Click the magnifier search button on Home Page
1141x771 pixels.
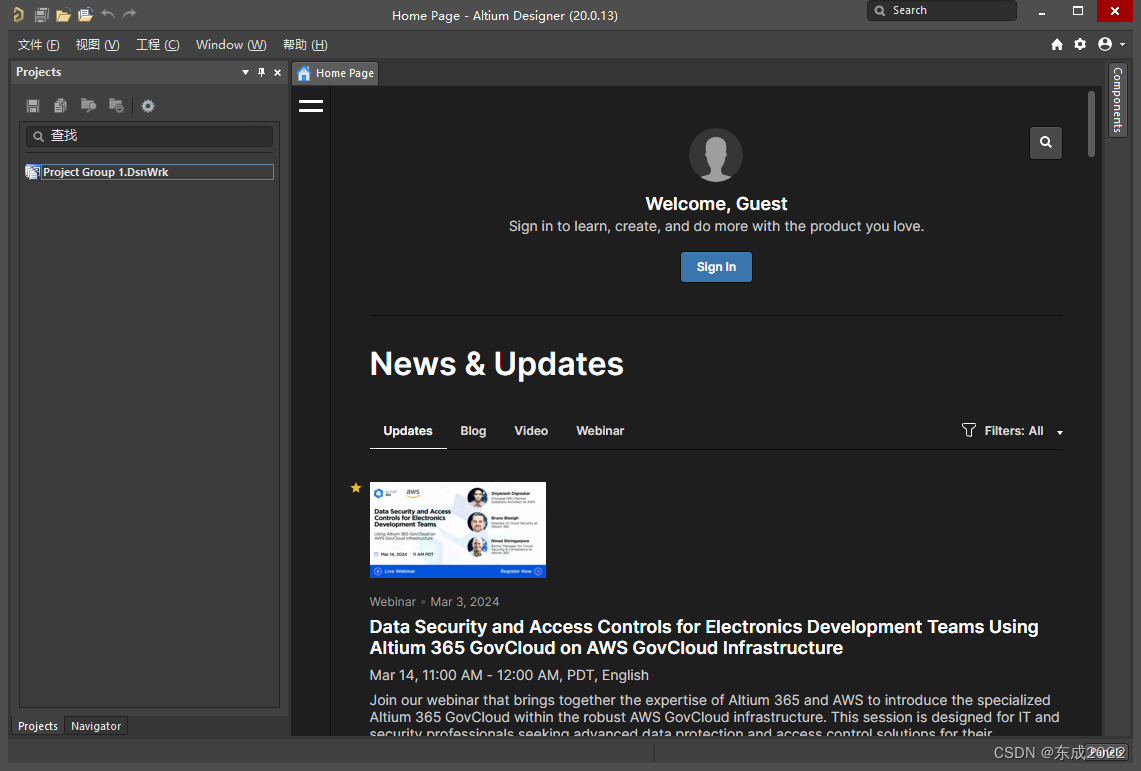[1046, 143]
